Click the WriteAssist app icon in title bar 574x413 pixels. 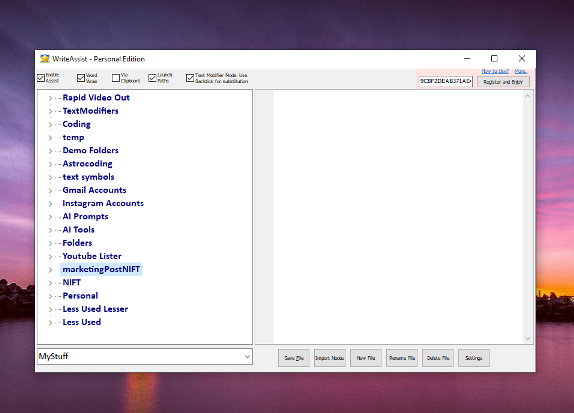coord(45,59)
